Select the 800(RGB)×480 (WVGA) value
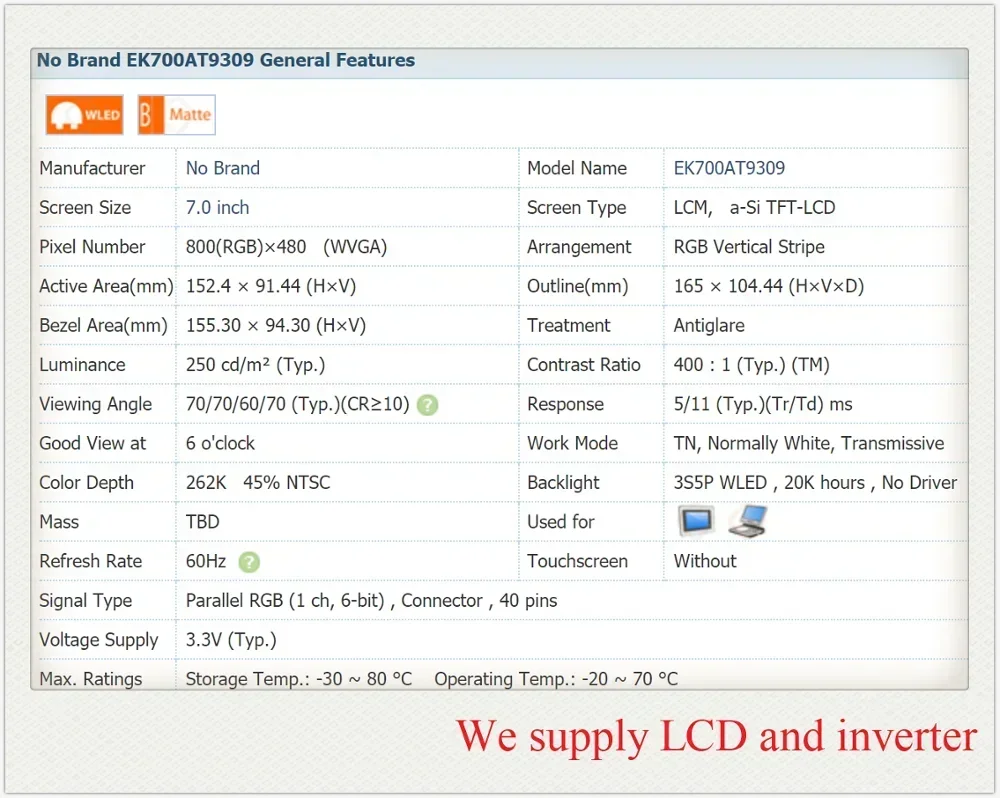Screen dimensions: 1000x798 click(286, 247)
